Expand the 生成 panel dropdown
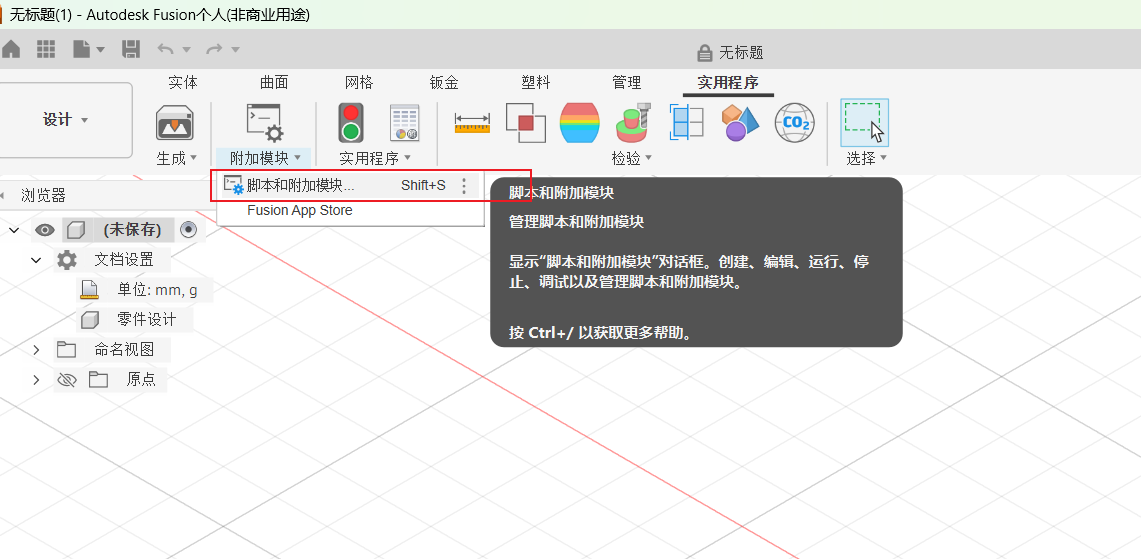 (177, 158)
